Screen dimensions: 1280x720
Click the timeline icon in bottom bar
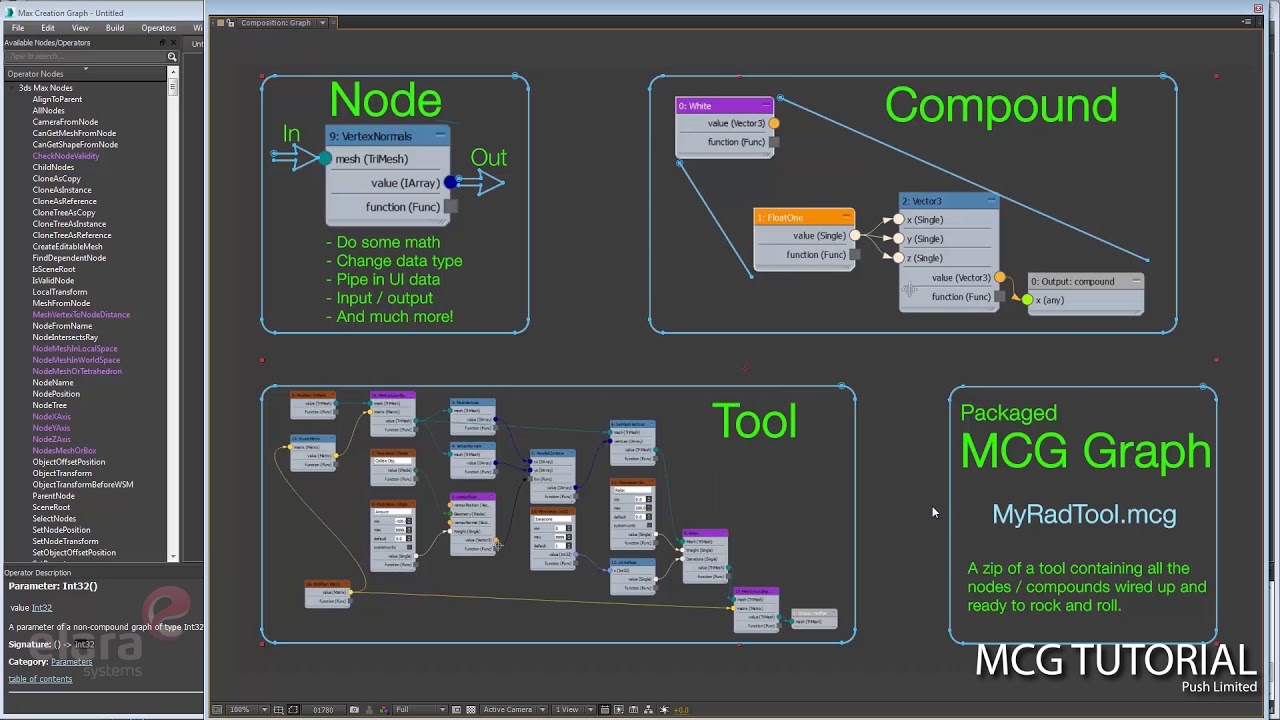(634, 710)
